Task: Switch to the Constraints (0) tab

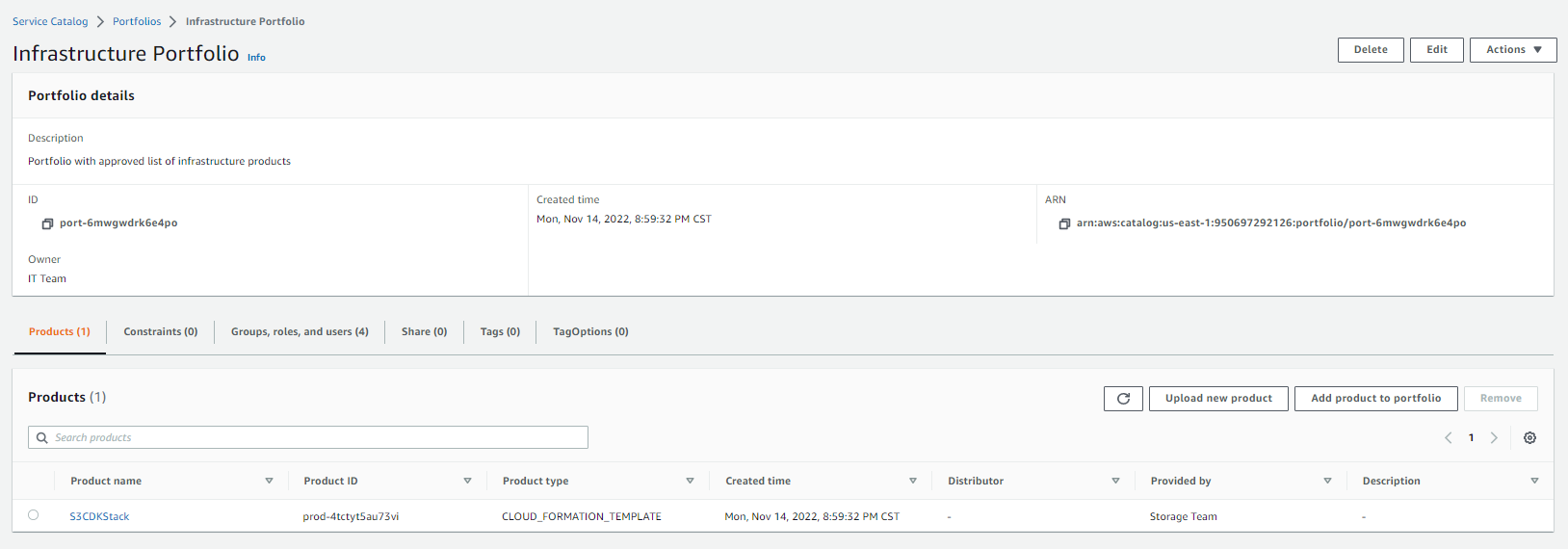Action: pyautogui.click(x=161, y=332)
